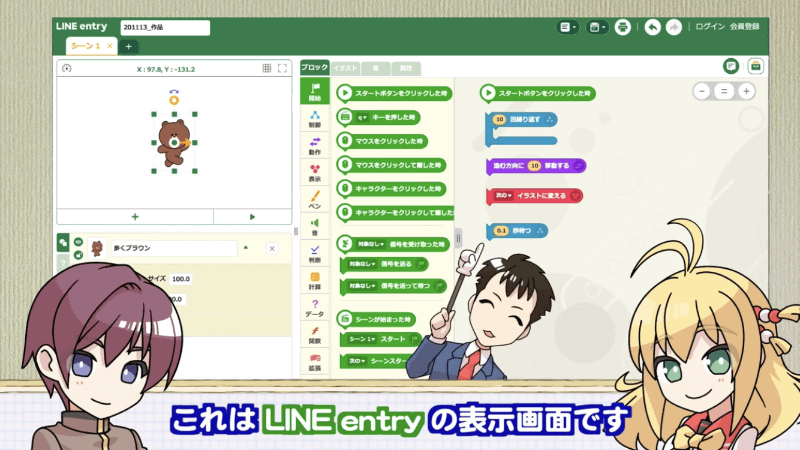Open 次の dropdown in シーンスタート block

(357, 361)
